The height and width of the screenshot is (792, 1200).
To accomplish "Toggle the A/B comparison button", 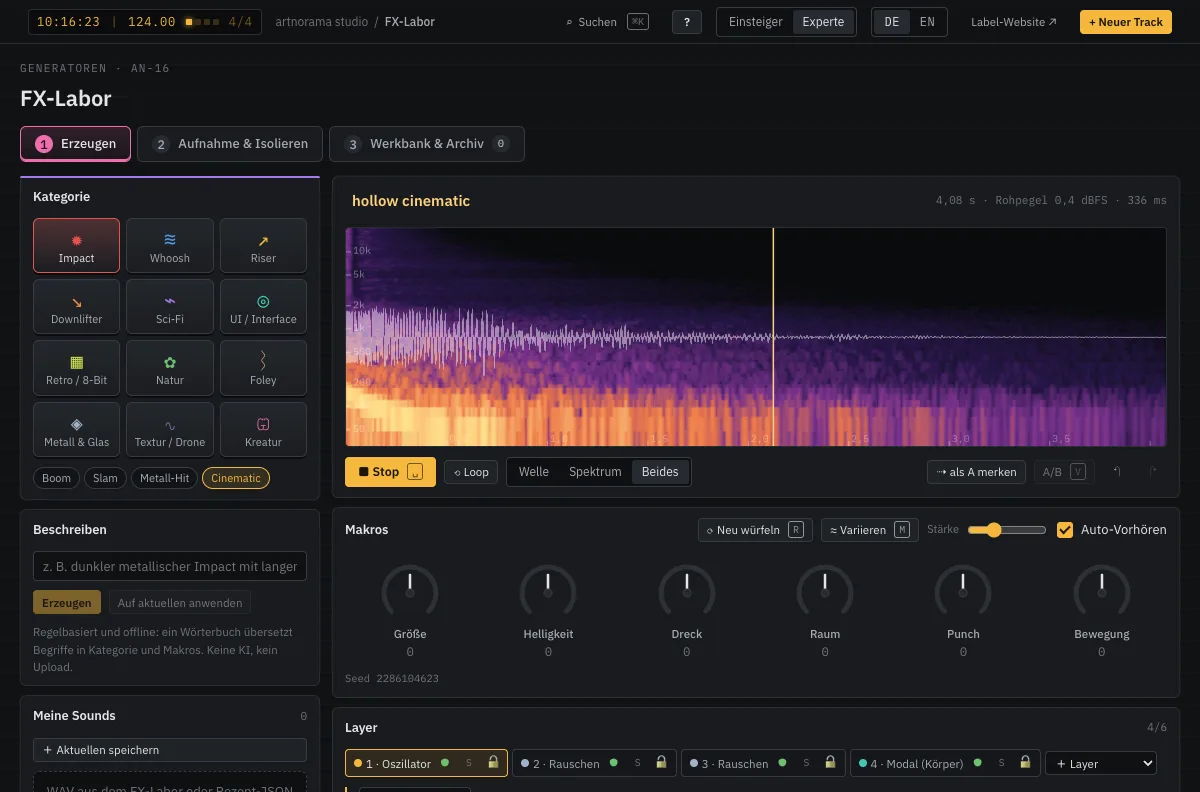I will tap(1064, 472).
